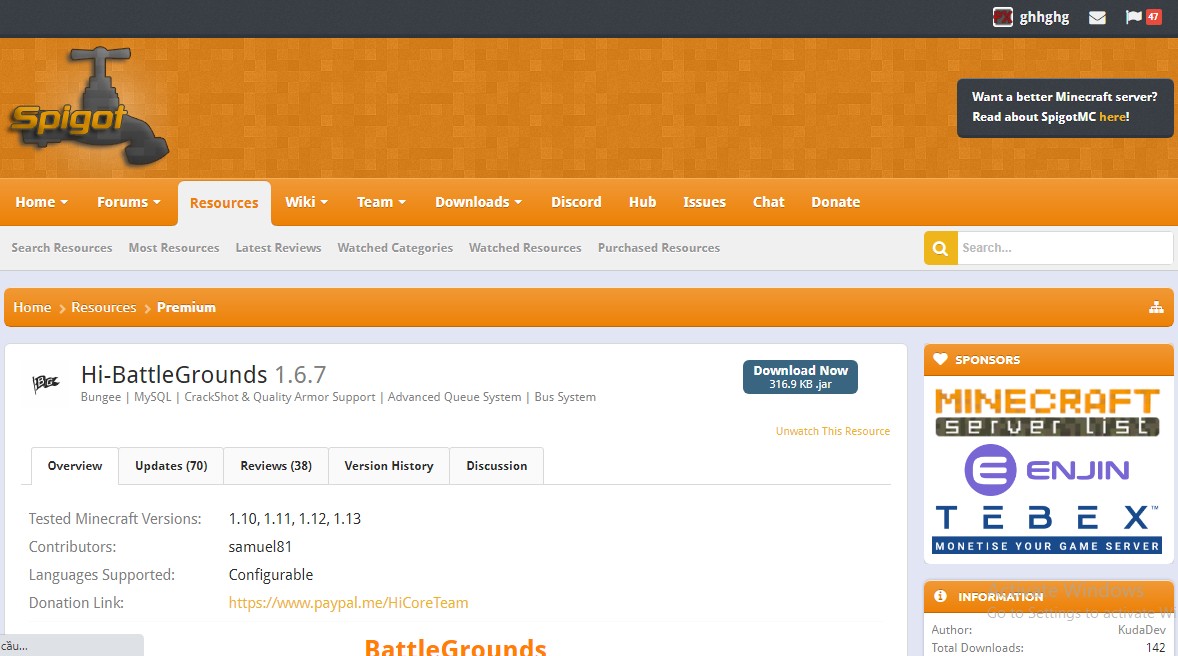Image resolution: width=1178 pixels, height=656 pixels.
Task: Click the Download Now button
Action: [800, 377]
